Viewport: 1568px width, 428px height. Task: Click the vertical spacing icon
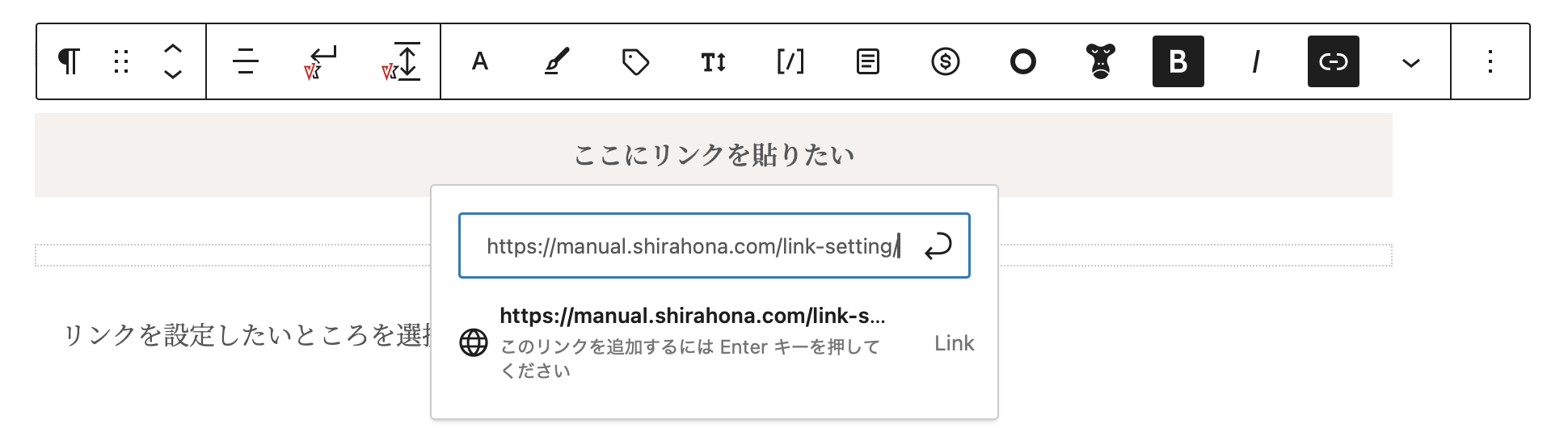pyautogui.click(x=402, y=61)
